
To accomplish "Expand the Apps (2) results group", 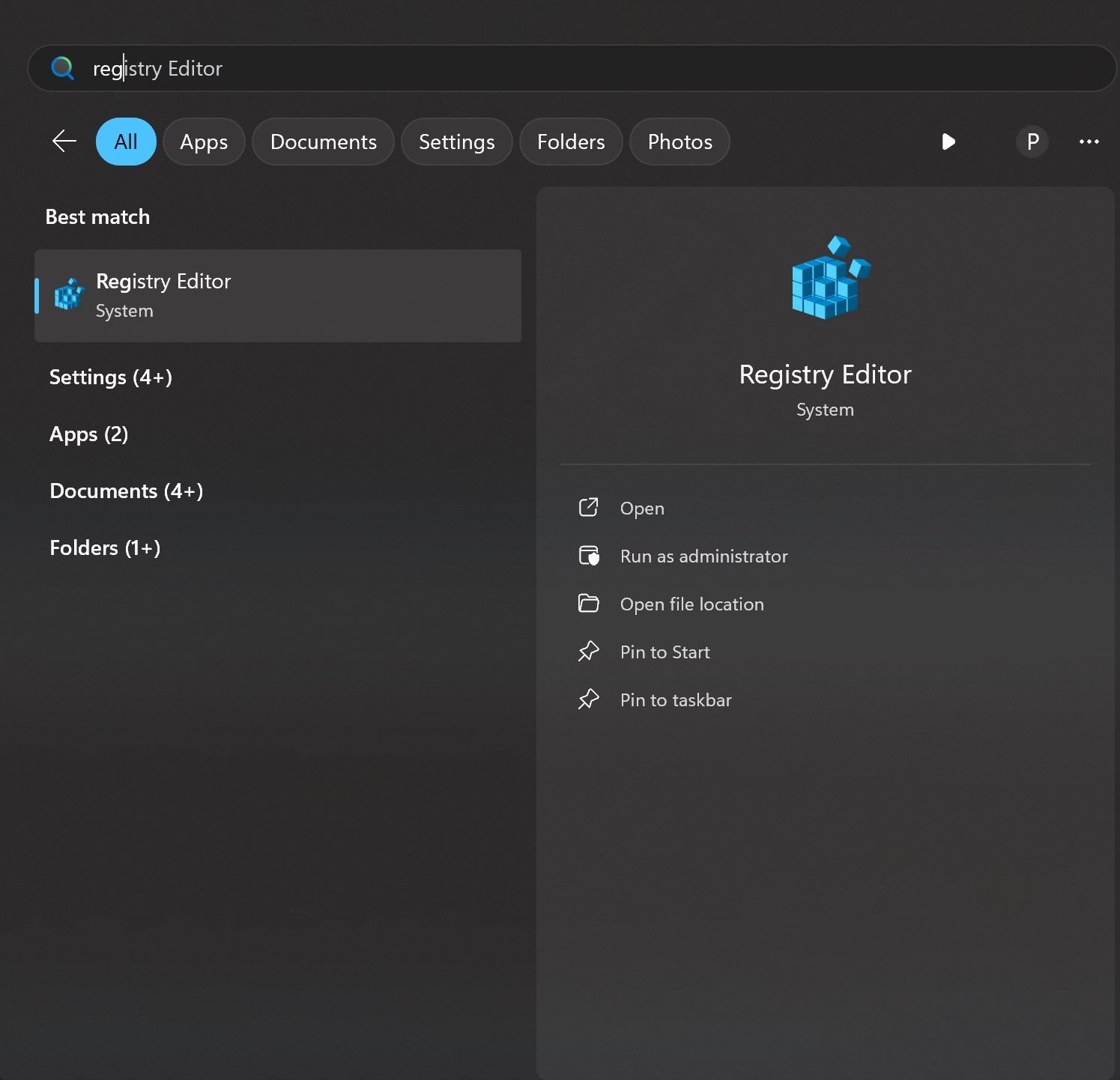I will point(89,434).
